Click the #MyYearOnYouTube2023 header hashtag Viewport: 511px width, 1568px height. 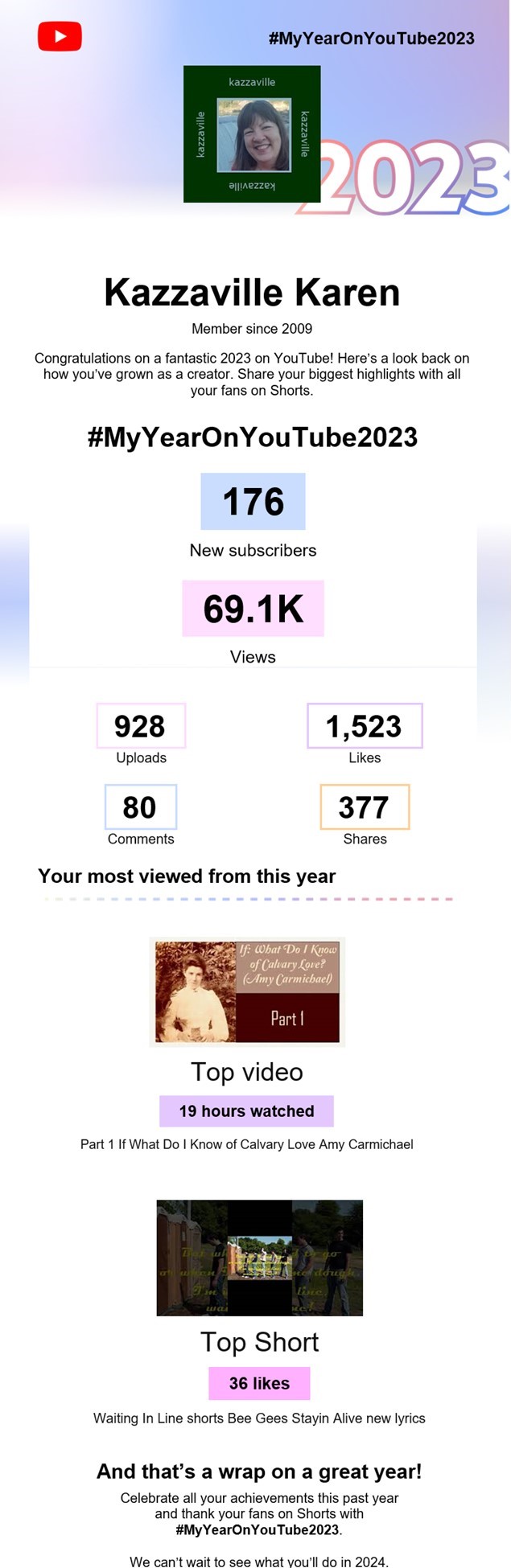coord(371,39)
